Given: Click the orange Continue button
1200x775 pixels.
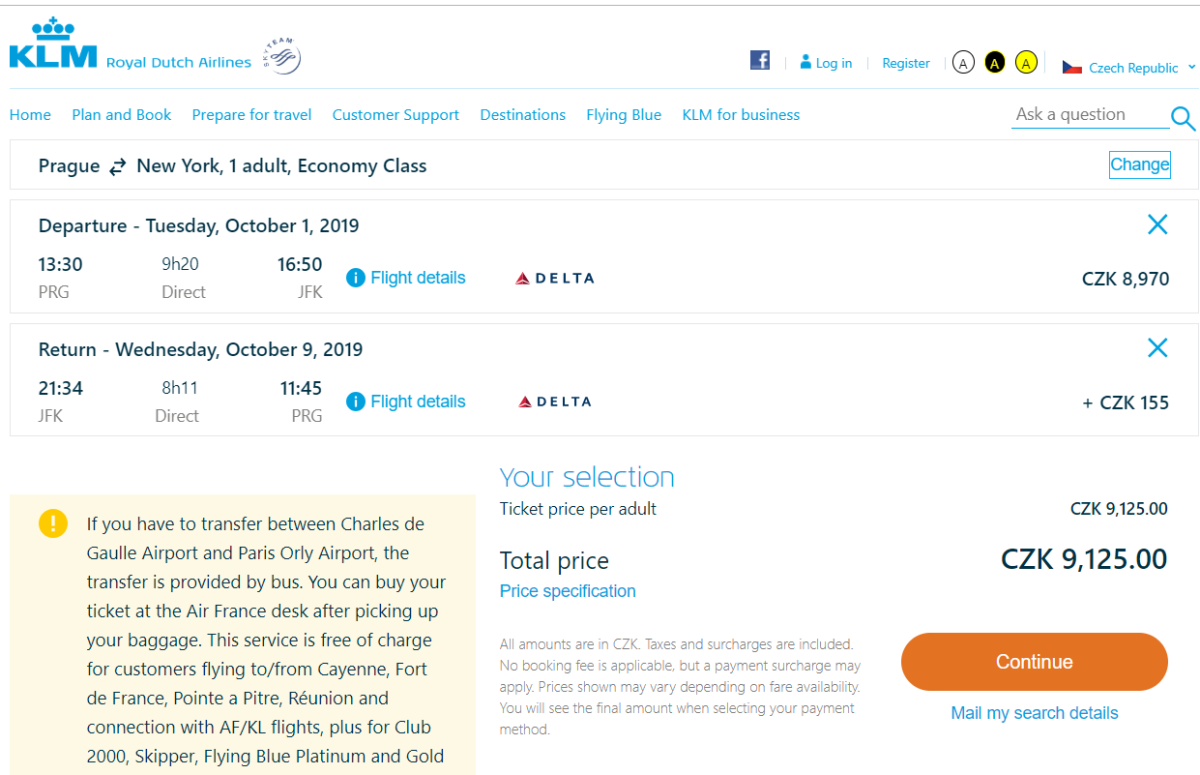Looking at the screenshot, I should click(1034, 662).
